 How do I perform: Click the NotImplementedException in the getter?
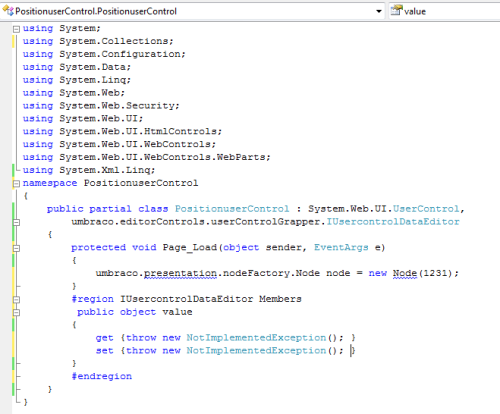coord(256,338)
